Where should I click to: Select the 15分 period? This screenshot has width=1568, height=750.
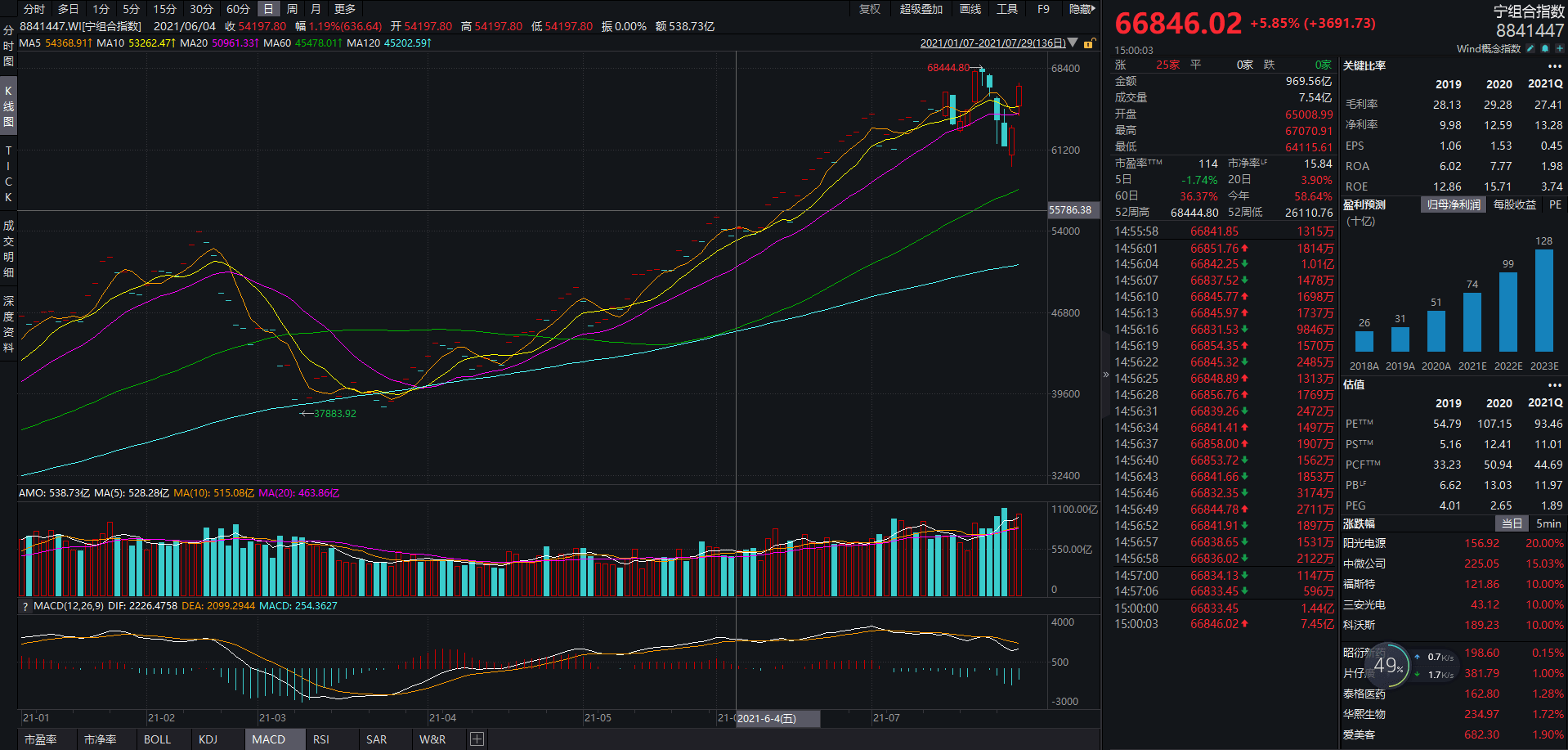tap(164, 9)
